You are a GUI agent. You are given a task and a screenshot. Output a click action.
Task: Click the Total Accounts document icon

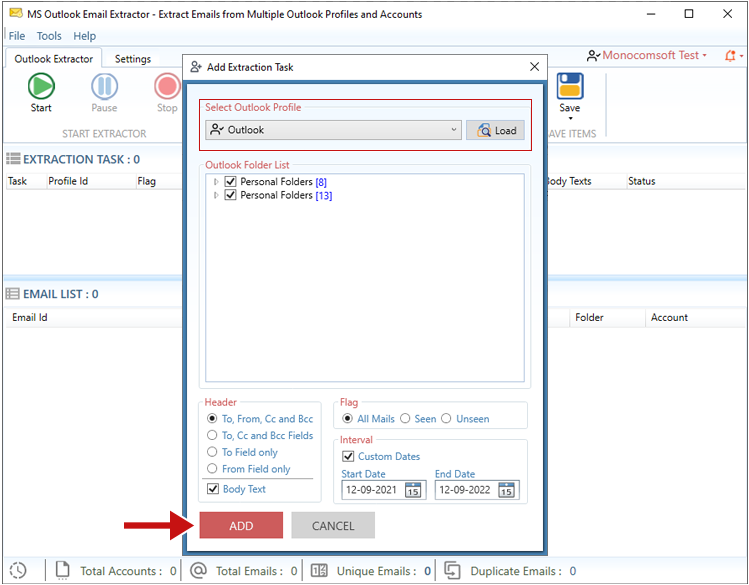(x=63, y=570)
